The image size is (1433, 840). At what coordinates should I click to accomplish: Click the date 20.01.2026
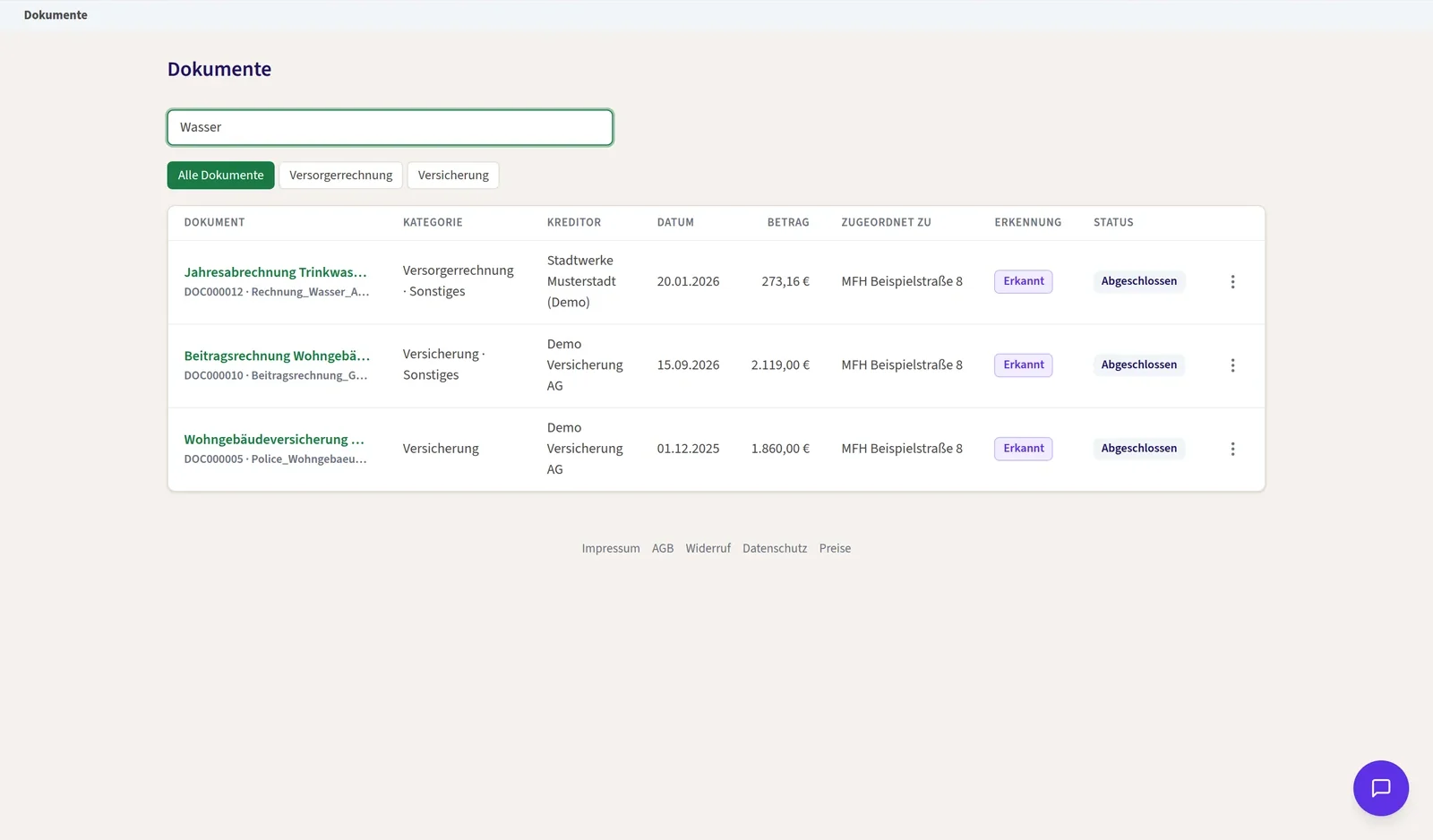coord(688,282)
